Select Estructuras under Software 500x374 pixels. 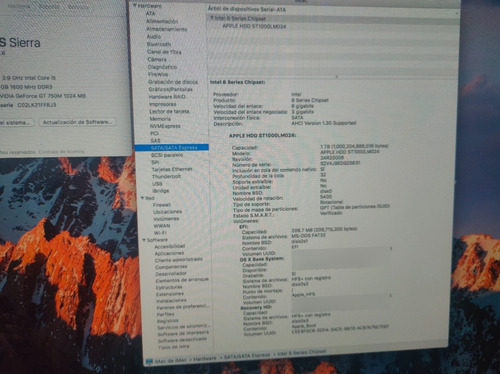169,287
